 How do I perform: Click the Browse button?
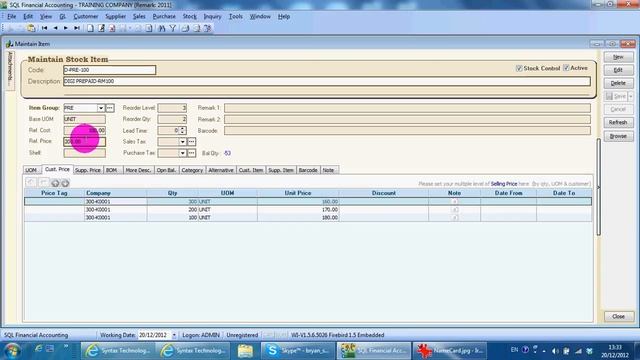pyautogui.click(x=618, y=136)
